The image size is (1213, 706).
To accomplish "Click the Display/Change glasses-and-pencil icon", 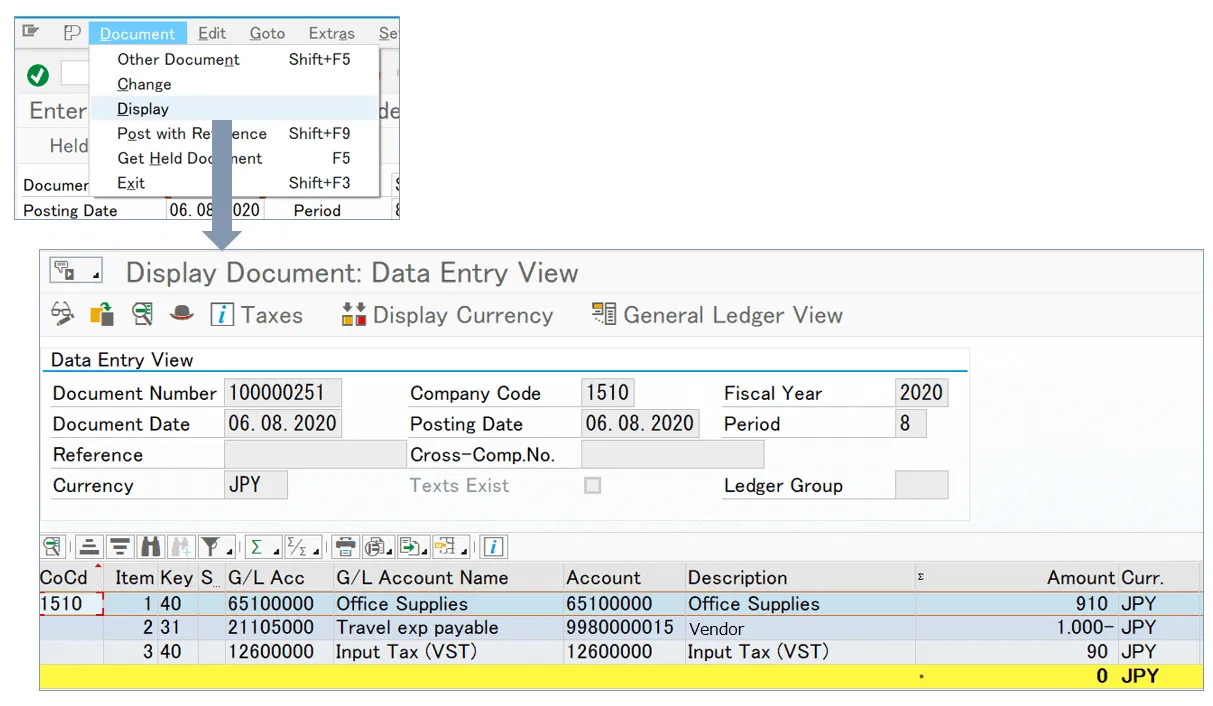I will (x=62, y=315).
